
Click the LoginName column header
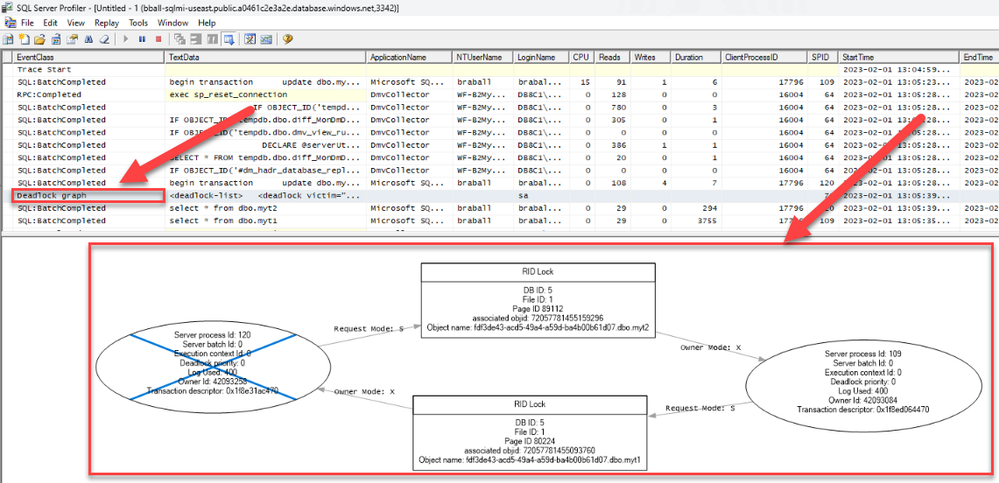[x=541, y=57]
